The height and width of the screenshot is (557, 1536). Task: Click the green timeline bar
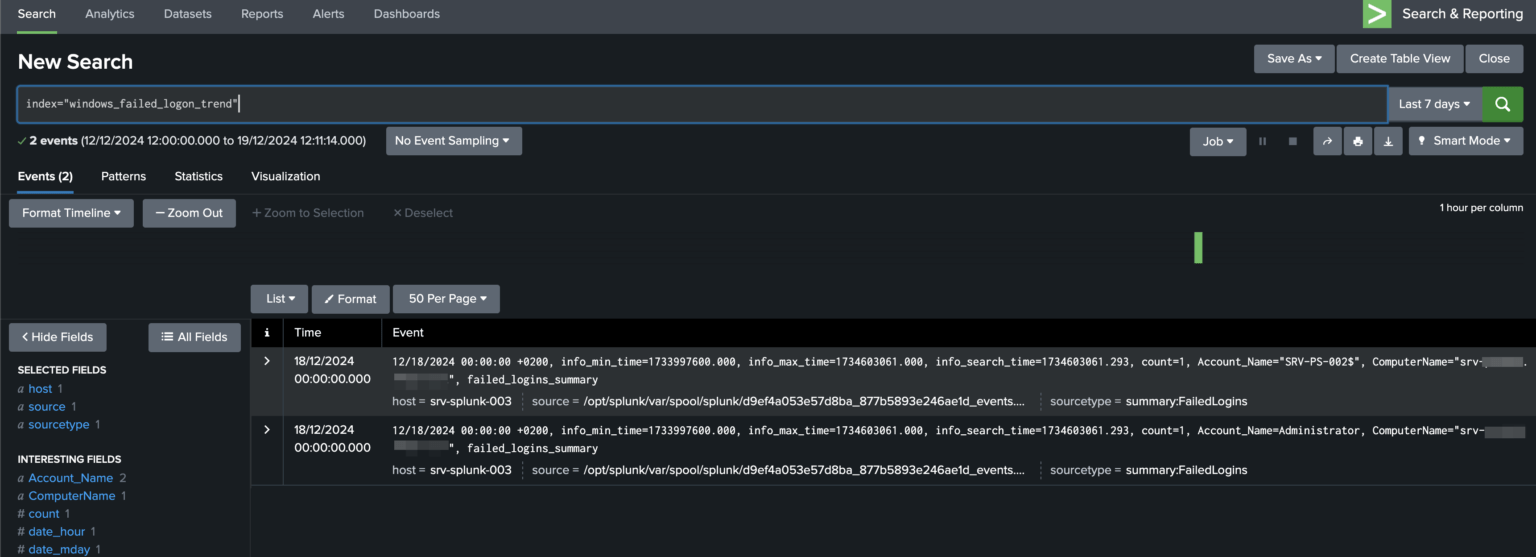1198,247
